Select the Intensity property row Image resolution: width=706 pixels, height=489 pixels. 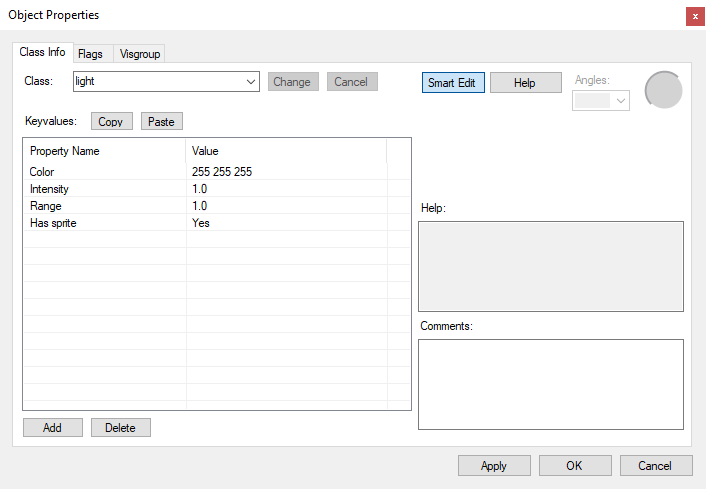(105, 189)
